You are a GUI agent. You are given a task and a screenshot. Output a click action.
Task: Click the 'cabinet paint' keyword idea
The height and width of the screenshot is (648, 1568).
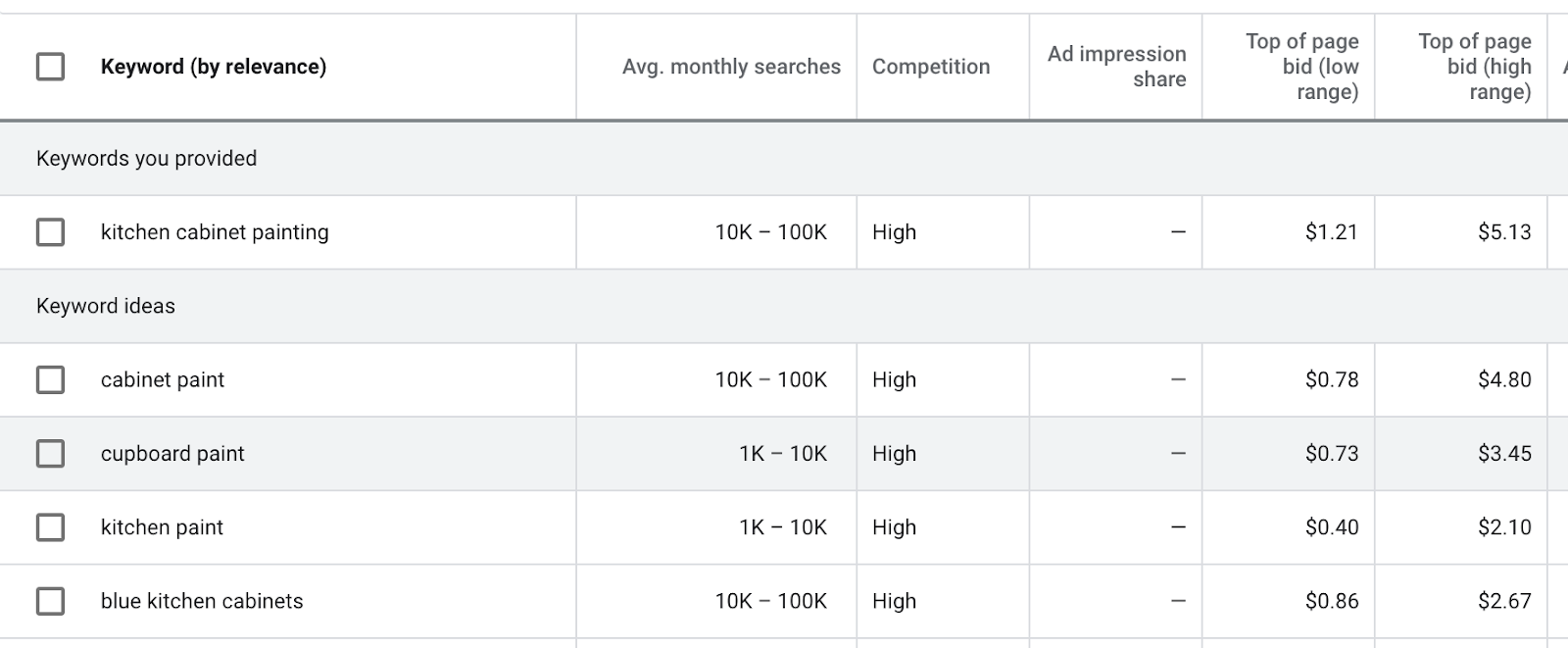pos(163,379)
